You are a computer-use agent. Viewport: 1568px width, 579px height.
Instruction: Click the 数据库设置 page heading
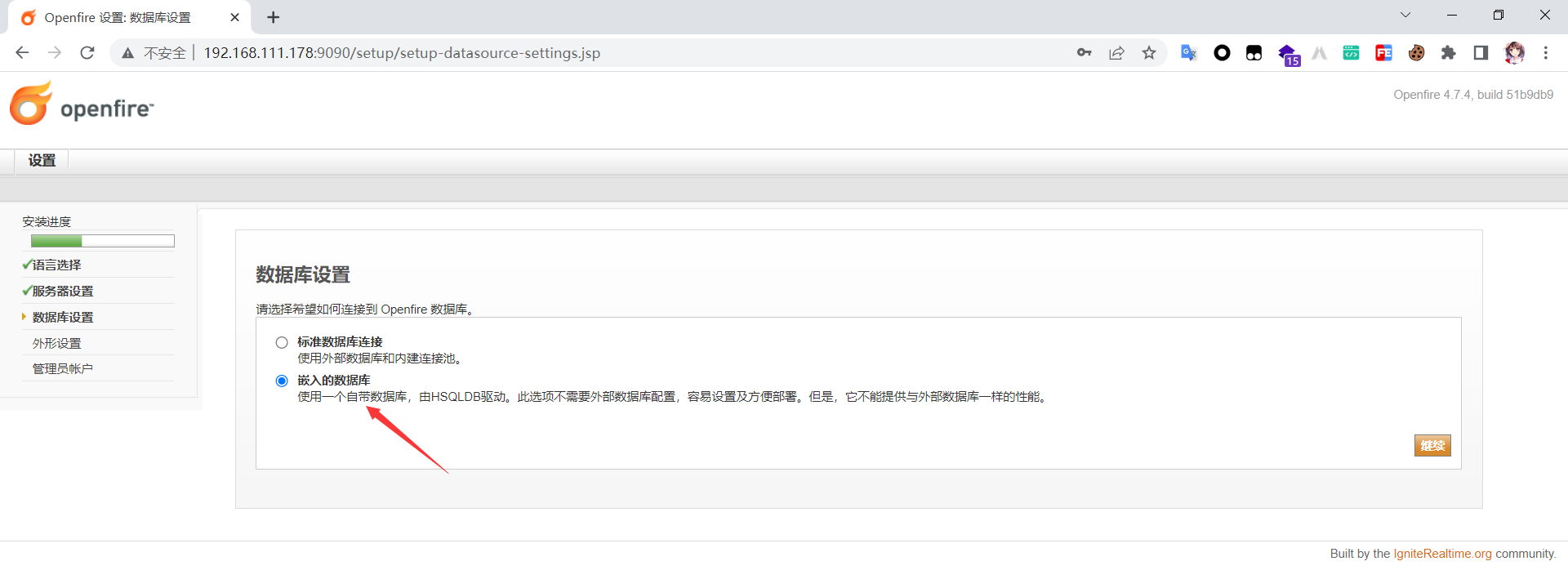(x=303, y=275)
